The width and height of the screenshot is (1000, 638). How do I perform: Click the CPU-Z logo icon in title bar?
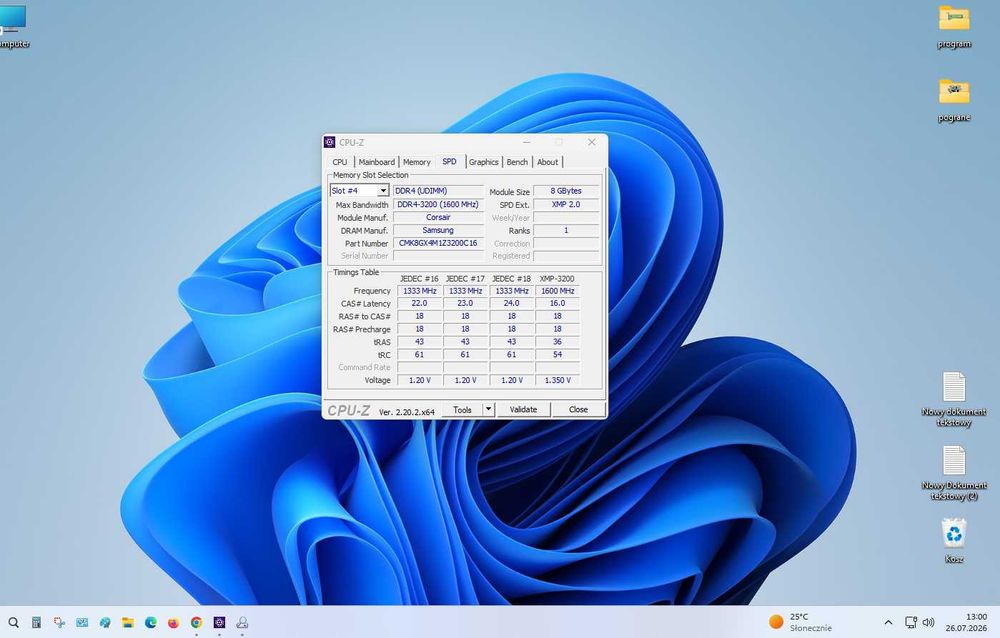330,142
